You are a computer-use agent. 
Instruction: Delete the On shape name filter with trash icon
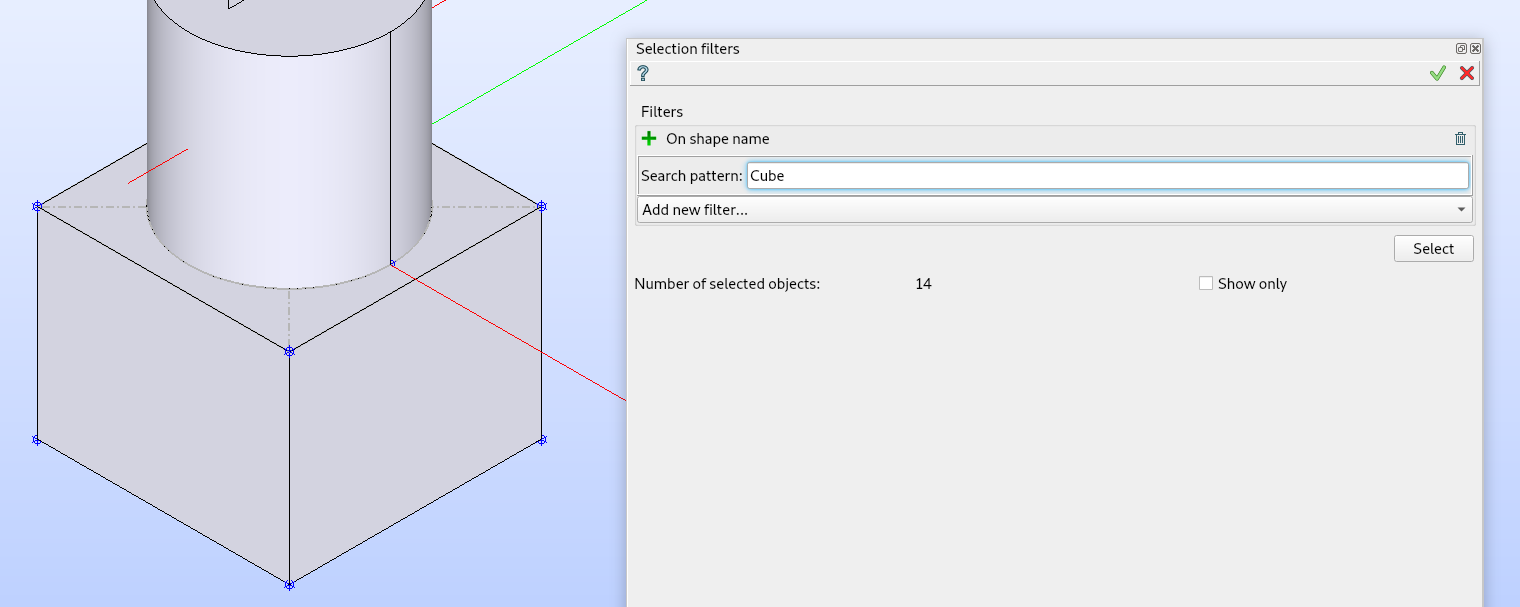click(x=1460, y=139)
